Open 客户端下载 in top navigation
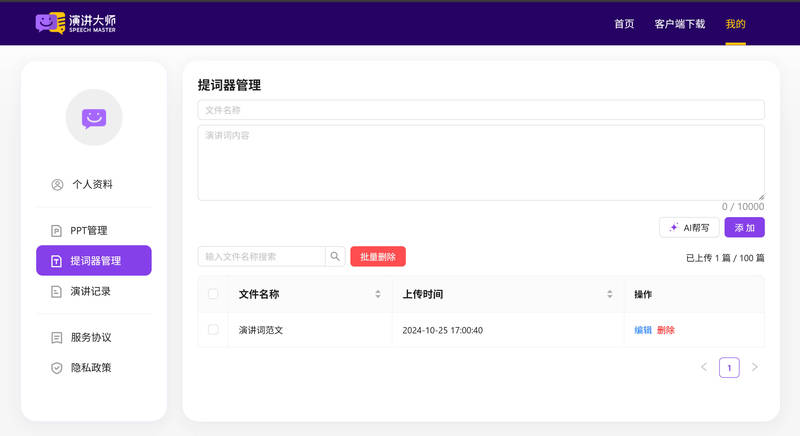800x436 pixels. 680,24
